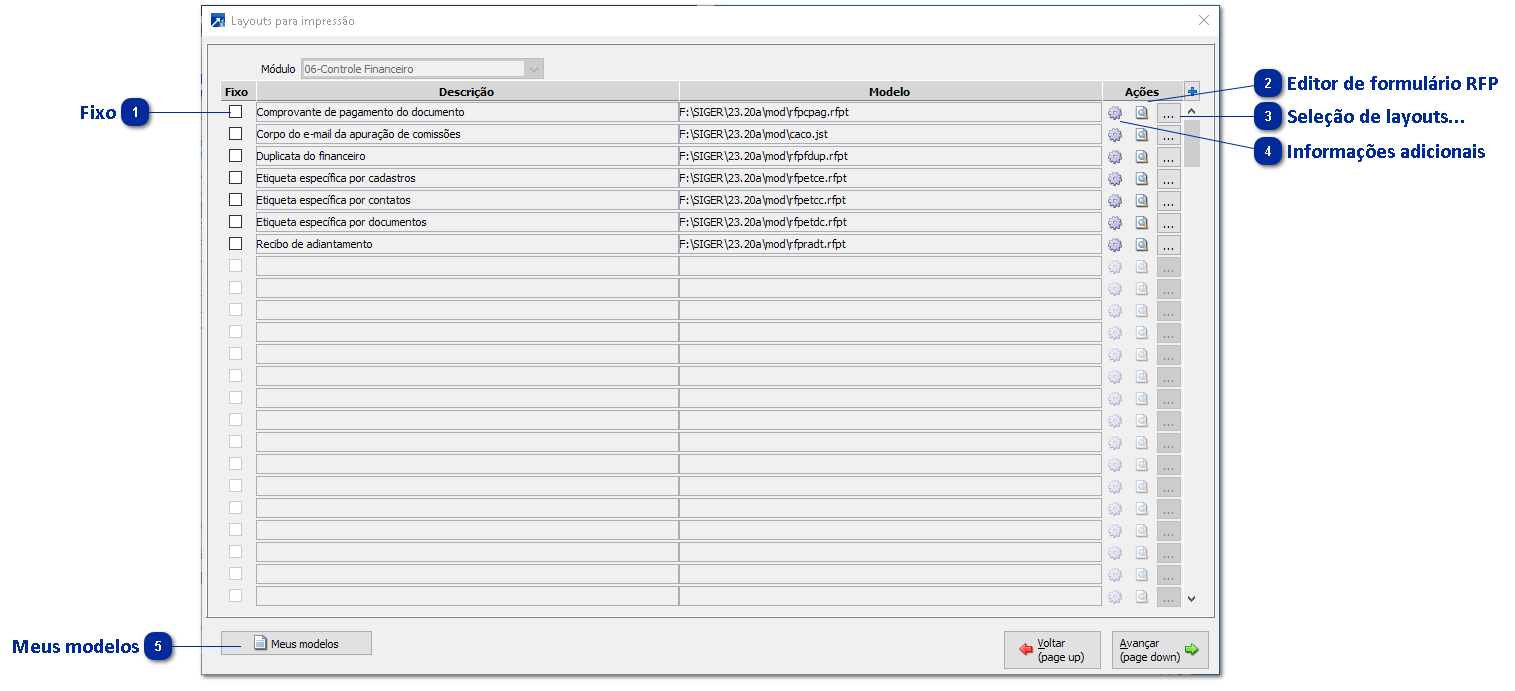Click model path ending in rfpetdc.rfpt
The height and width of the screenshot is (691, 1515).
click(x=890, y=223)
